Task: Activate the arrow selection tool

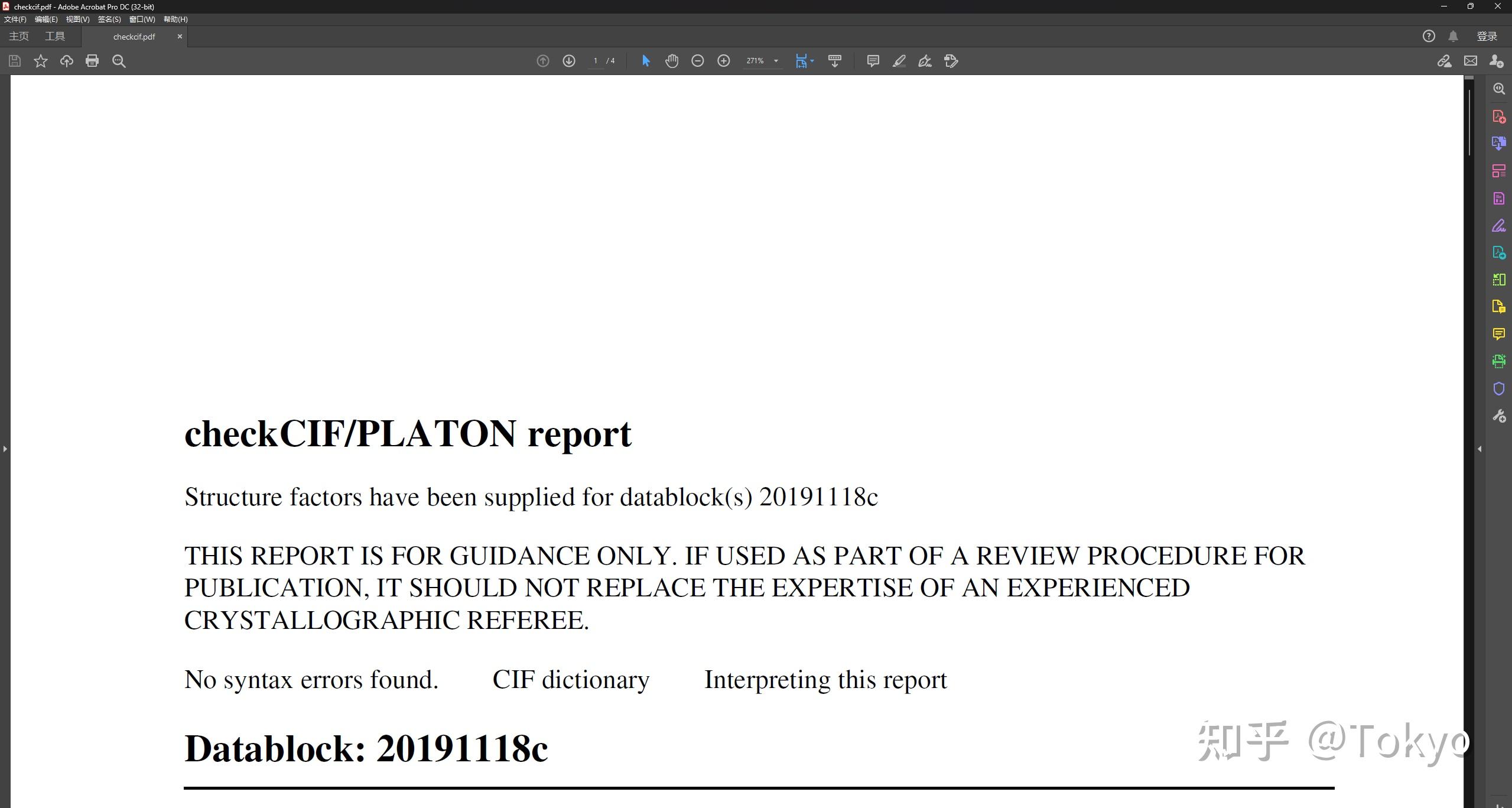Action: (646, 61)
